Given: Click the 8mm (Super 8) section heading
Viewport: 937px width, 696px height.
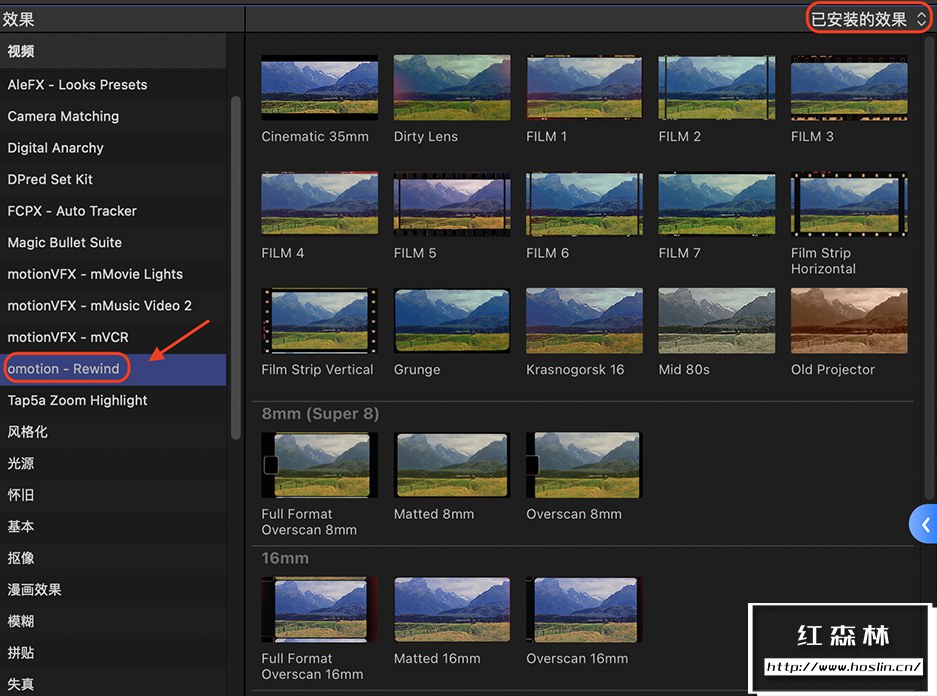Looking at the screenshot, I should (x=320, y=413).
